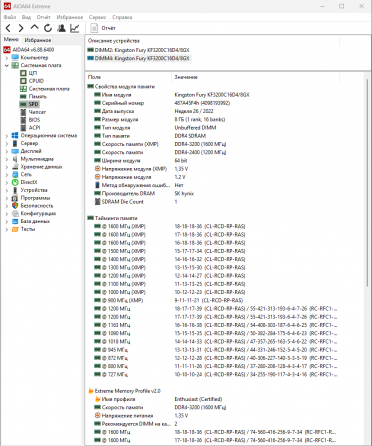372x446 pixels.
Task: Click the База данных icon in tree
Action: click(x=15, y=221)
